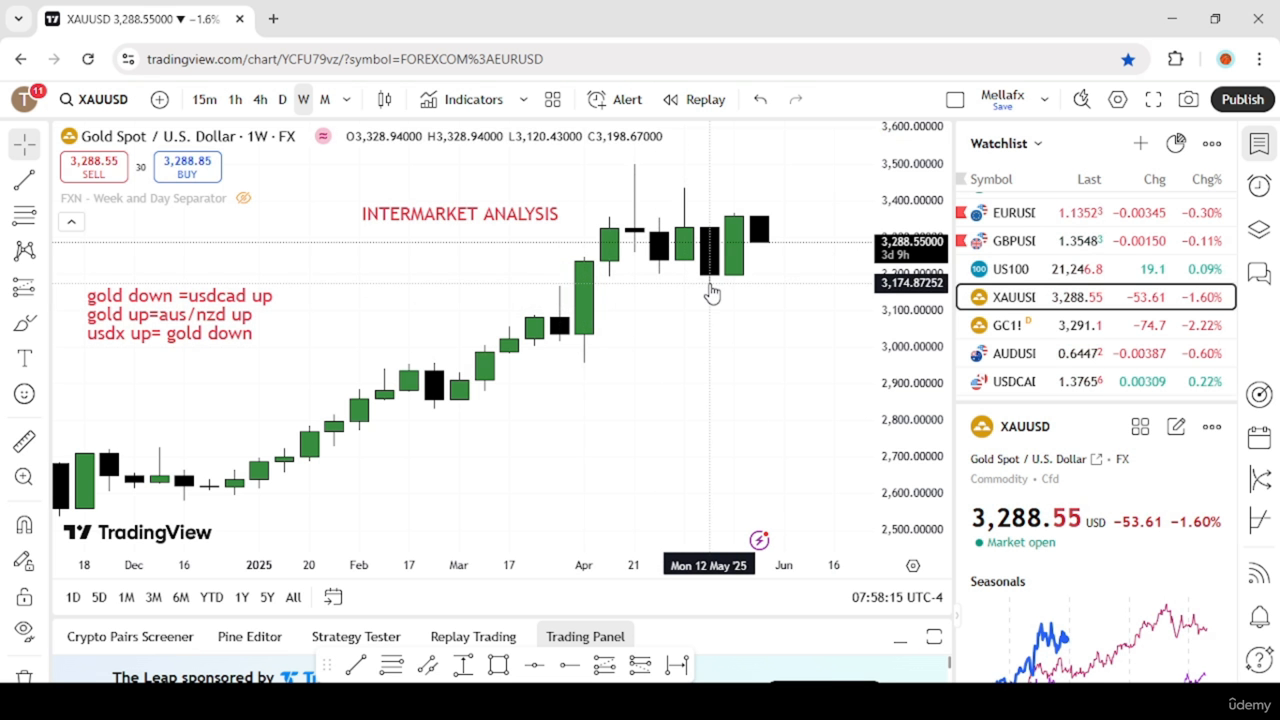Click the compare or add symbol plus icon
The height and width of the screenshot is (720, 1280).
coord(160,99)
